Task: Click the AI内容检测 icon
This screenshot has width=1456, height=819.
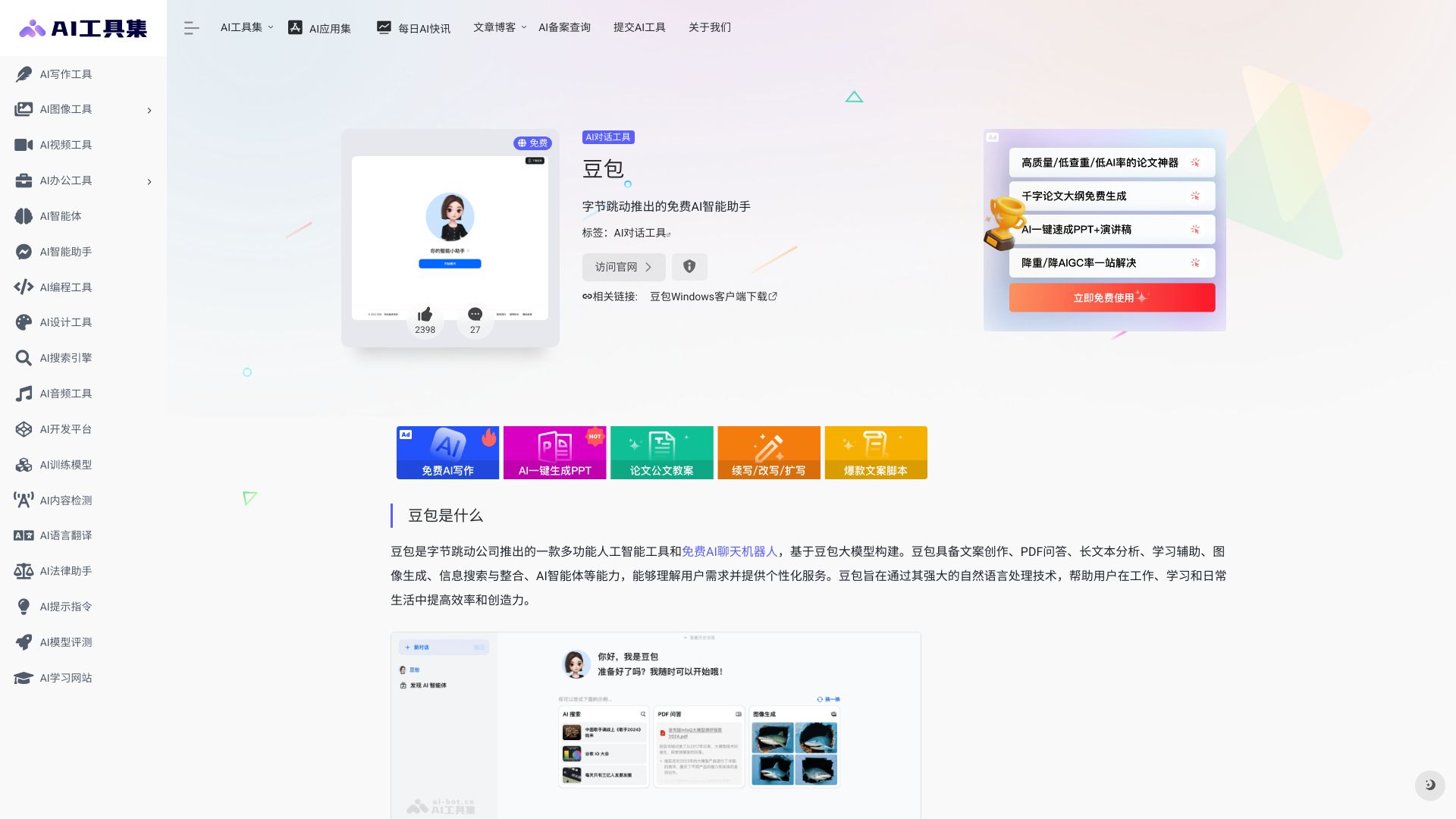Action: 24,500
